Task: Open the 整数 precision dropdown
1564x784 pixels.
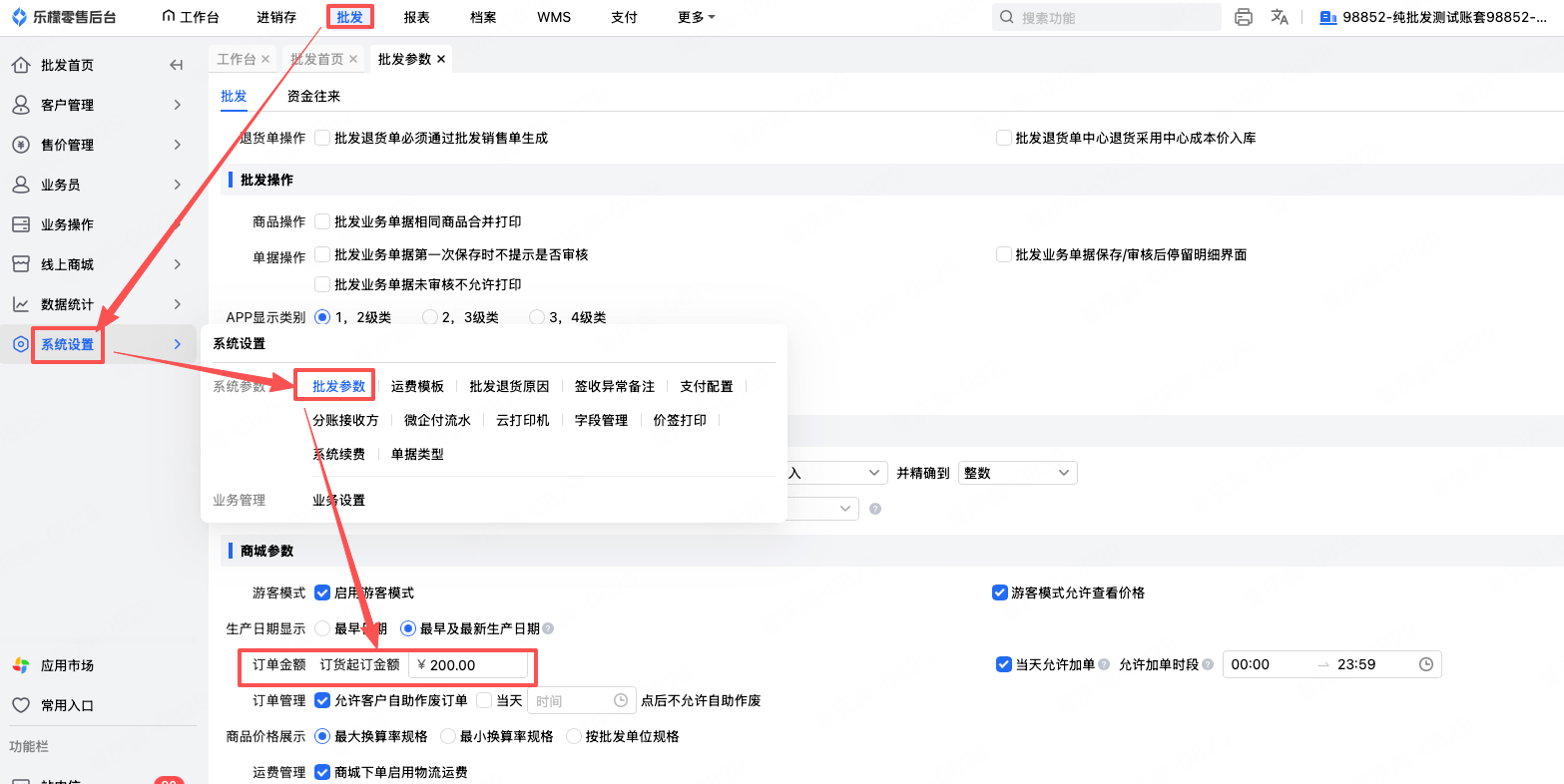Action: [x=1017, y=473]
